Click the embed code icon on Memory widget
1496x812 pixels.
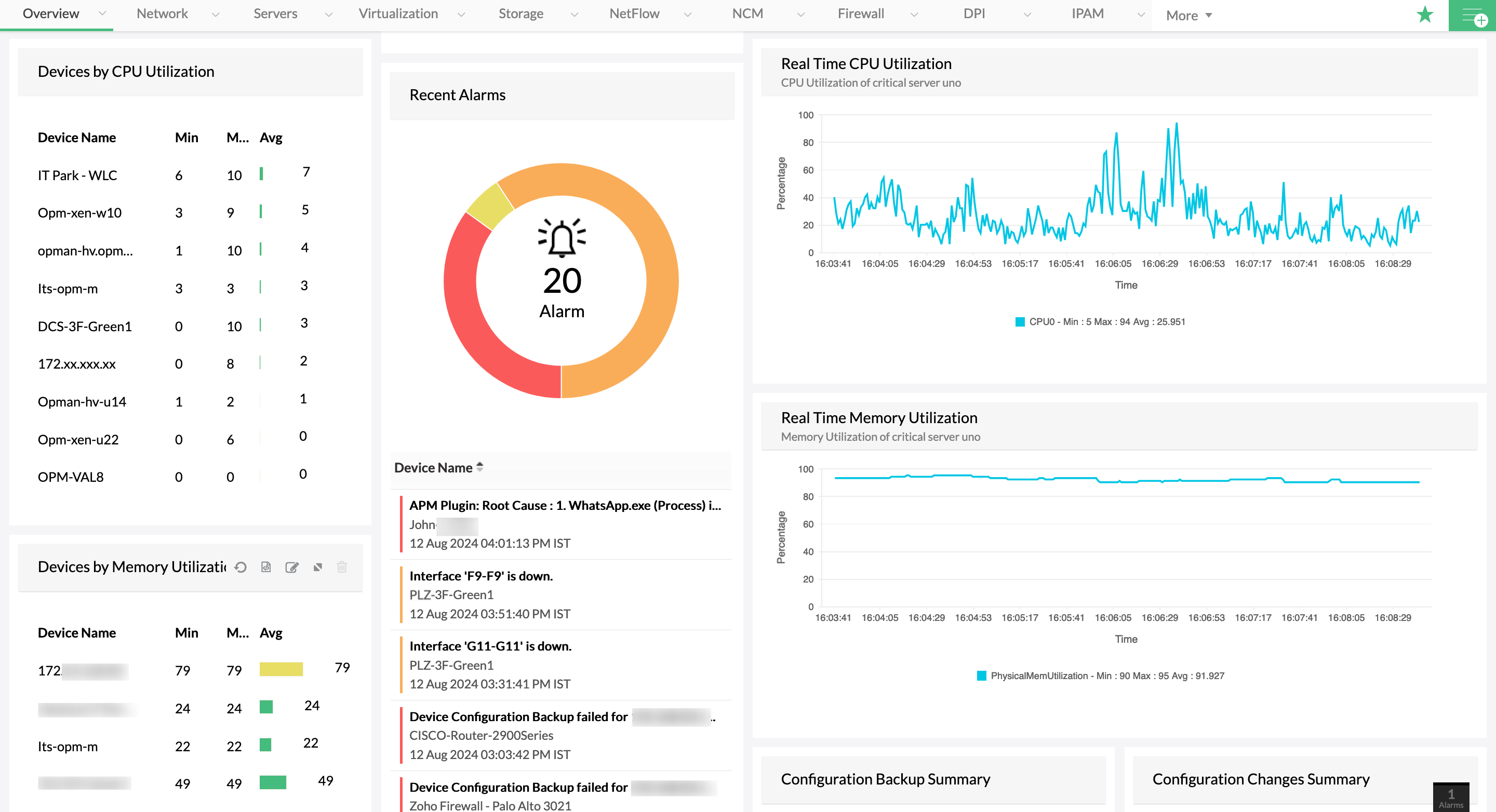(x=266, y=567)
